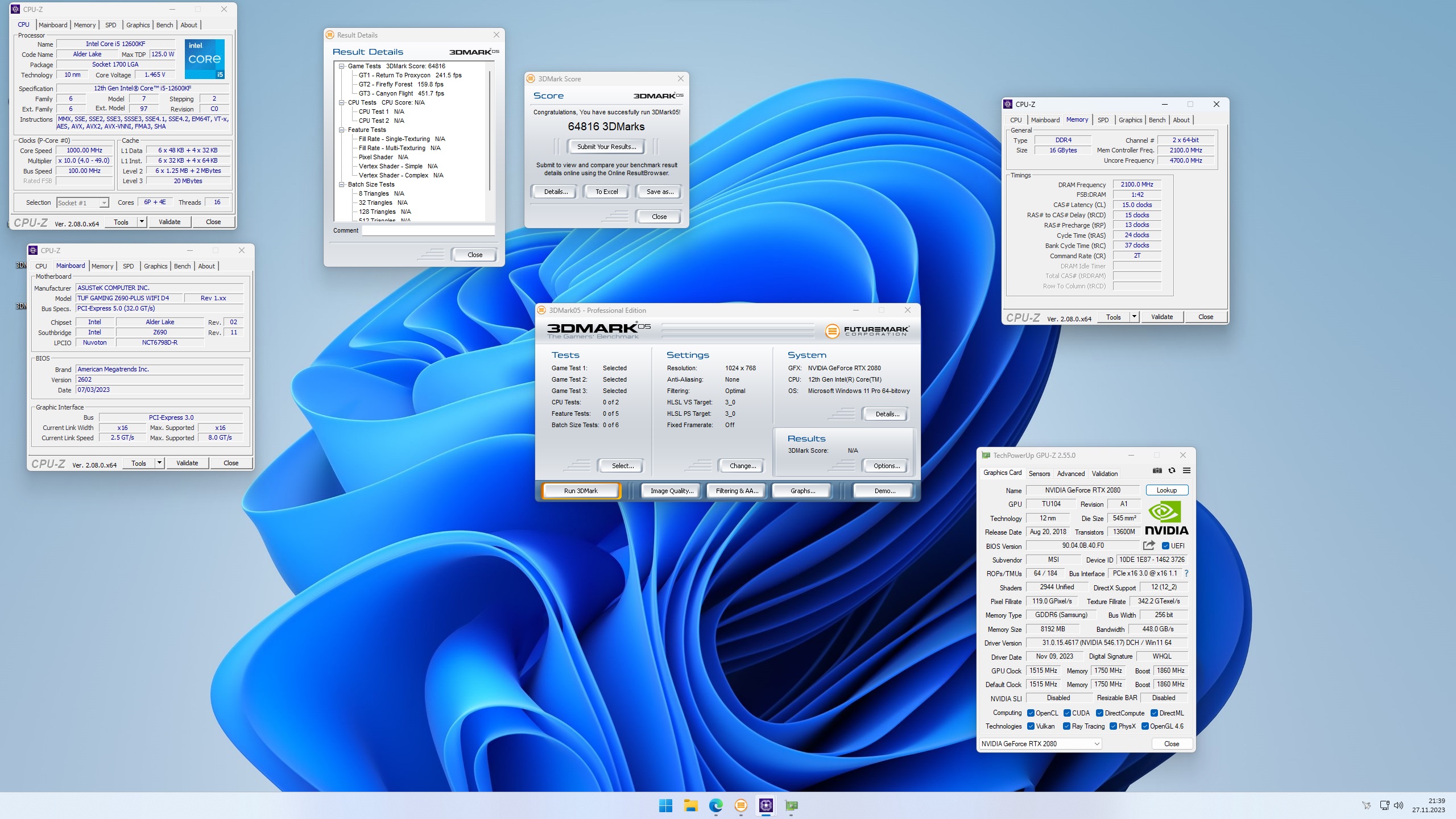This screenshot has height=819, width=1456.
Task: Toggle the DirectML checkbox
Action: tap(1154, 713)
